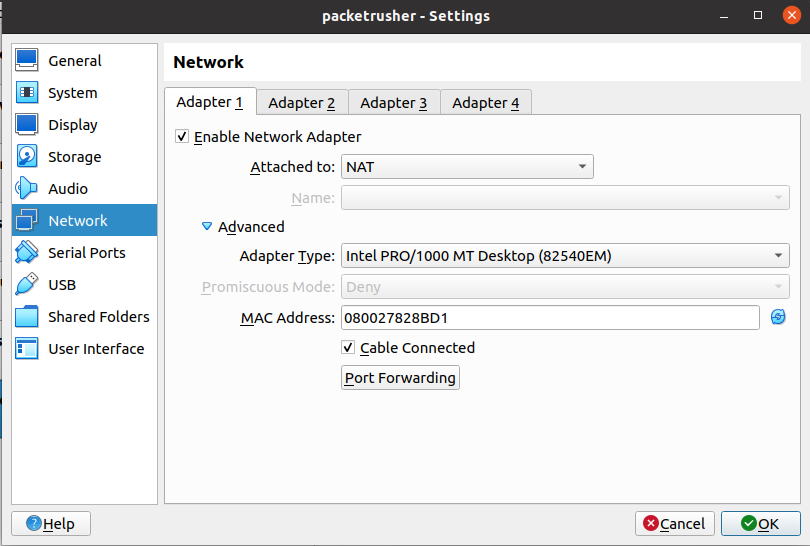This screenshot has width=810, height=546.
Task: Switch to Adapter 1 tab
Action: 210,102
